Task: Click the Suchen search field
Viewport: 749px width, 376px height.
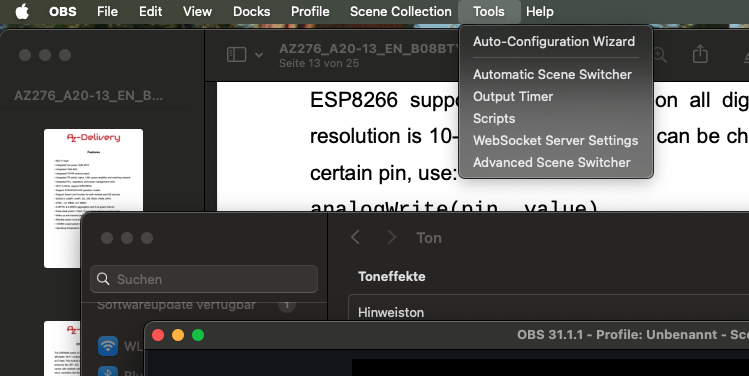Action: pyautogui.click(x=204, y=279)
